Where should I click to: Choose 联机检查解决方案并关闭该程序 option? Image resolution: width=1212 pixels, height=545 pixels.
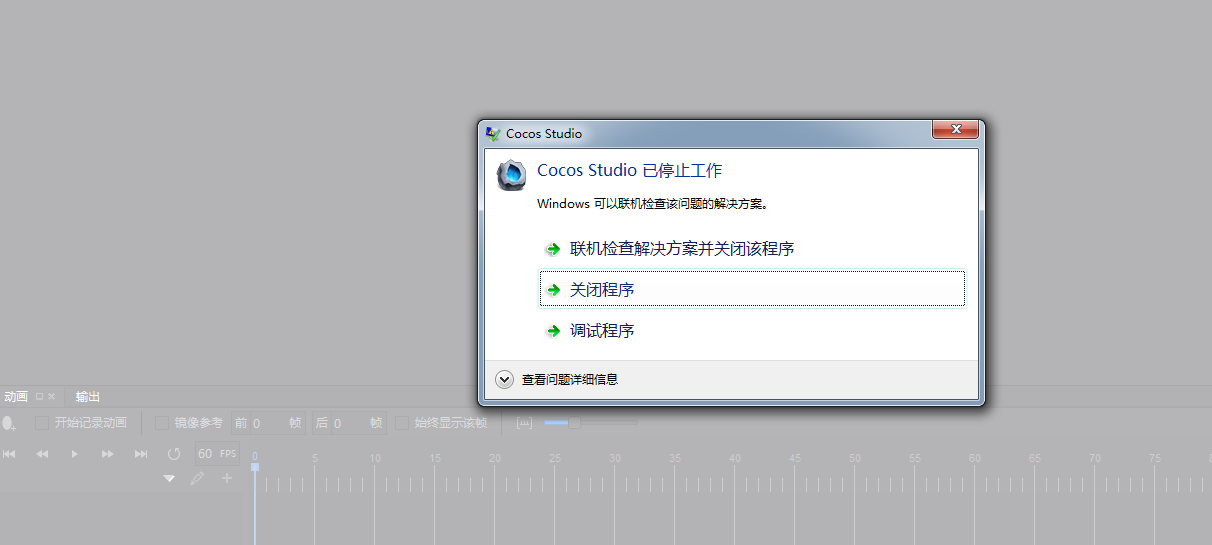pos(752,249)
